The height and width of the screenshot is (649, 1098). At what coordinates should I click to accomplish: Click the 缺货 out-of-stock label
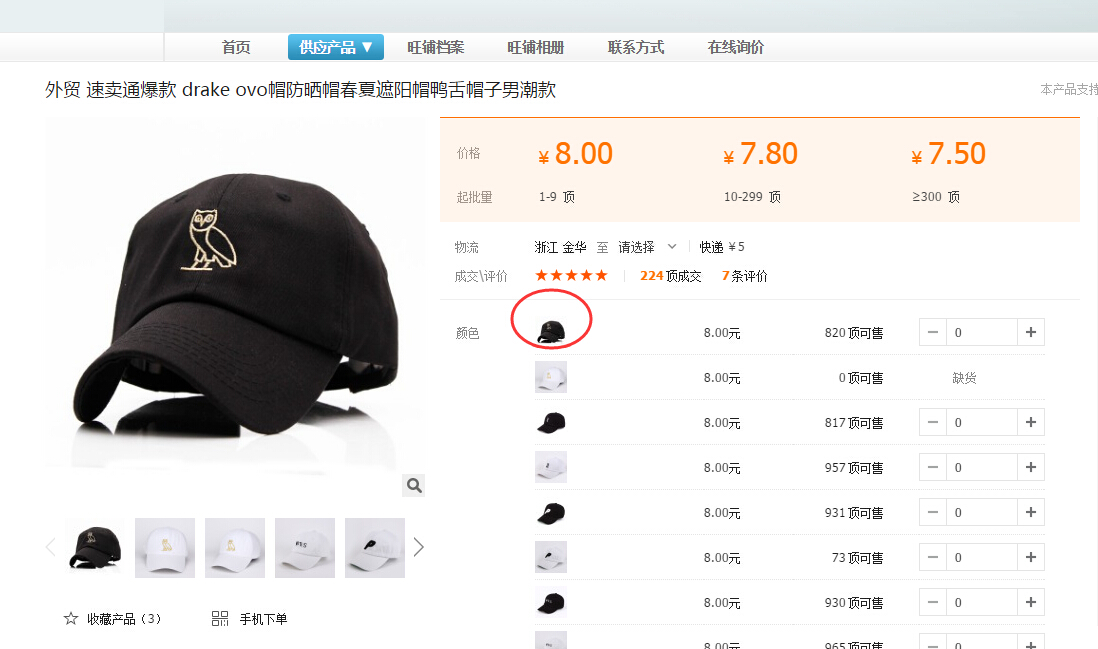964,378
